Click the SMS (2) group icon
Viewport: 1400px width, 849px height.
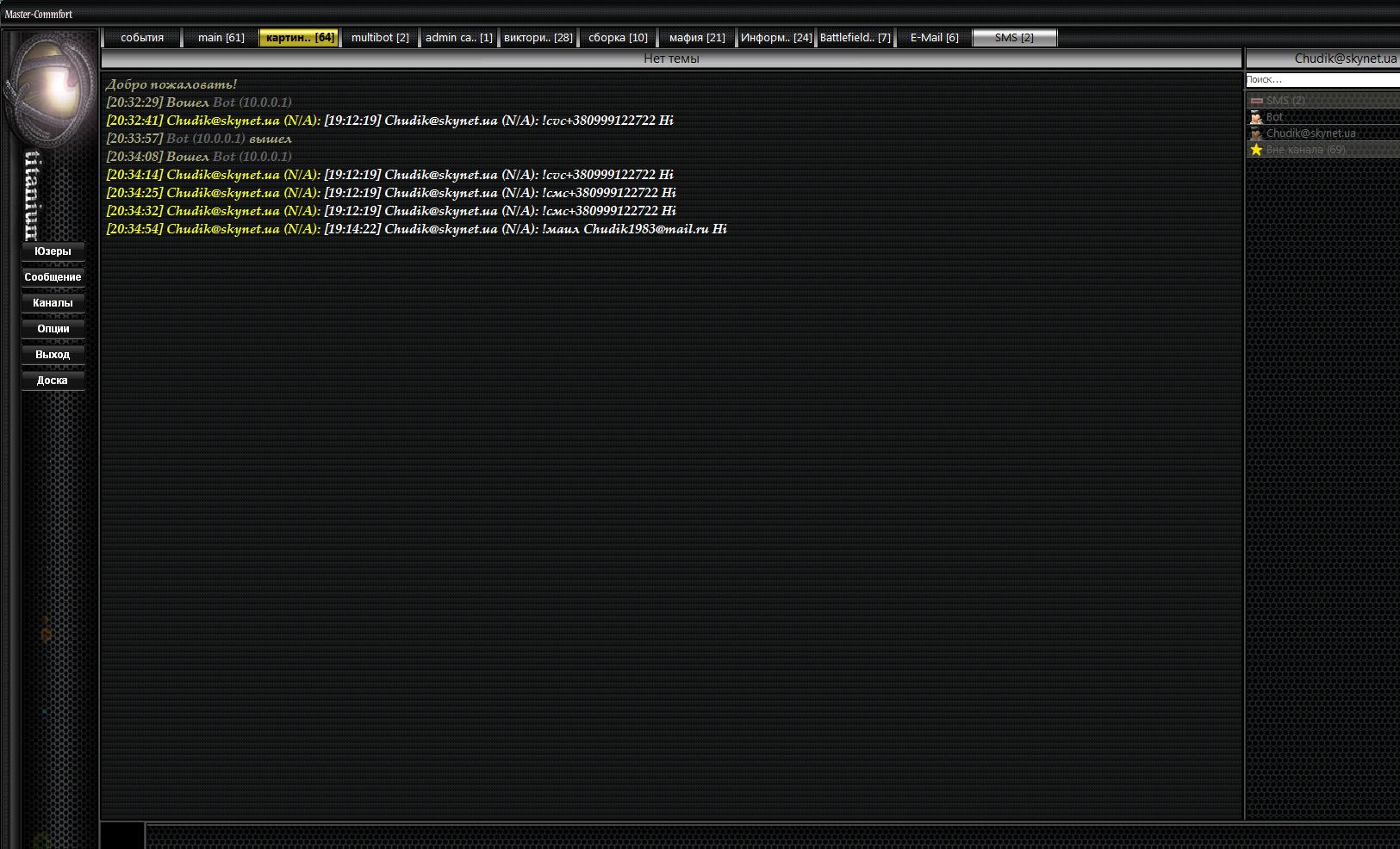(1256, 101)
